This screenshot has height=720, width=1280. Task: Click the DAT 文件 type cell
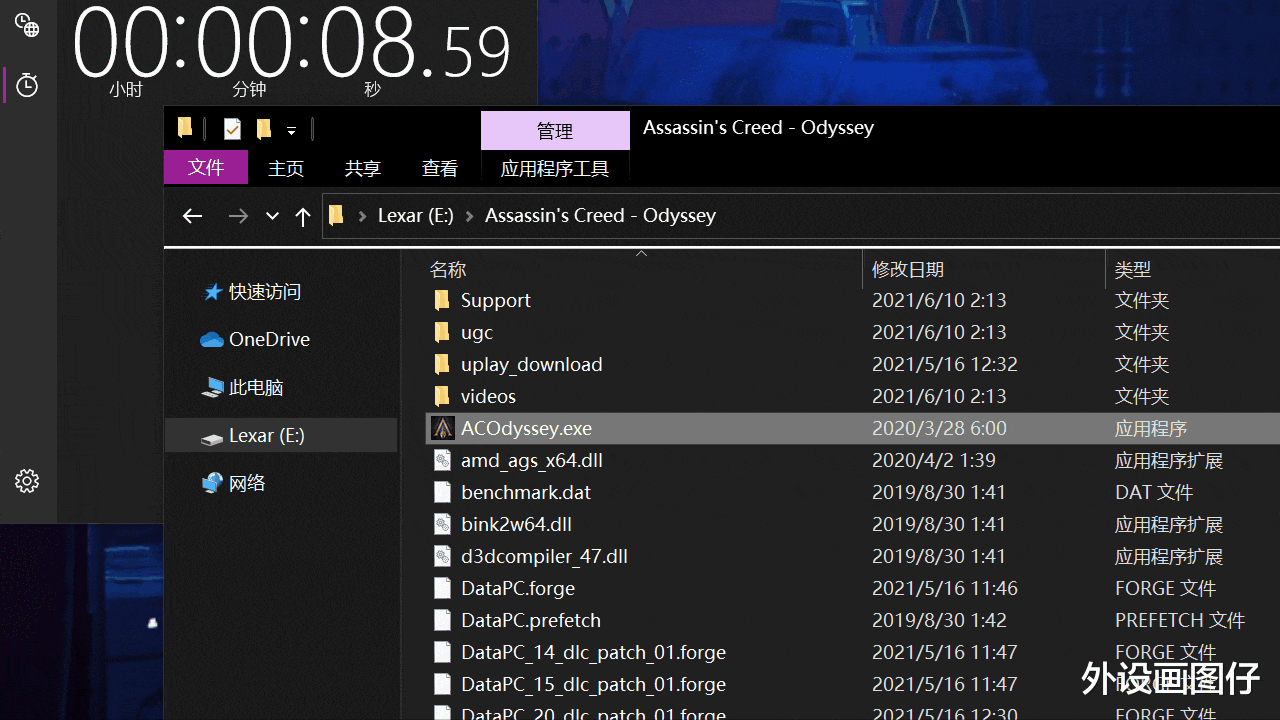[1154, 492]
